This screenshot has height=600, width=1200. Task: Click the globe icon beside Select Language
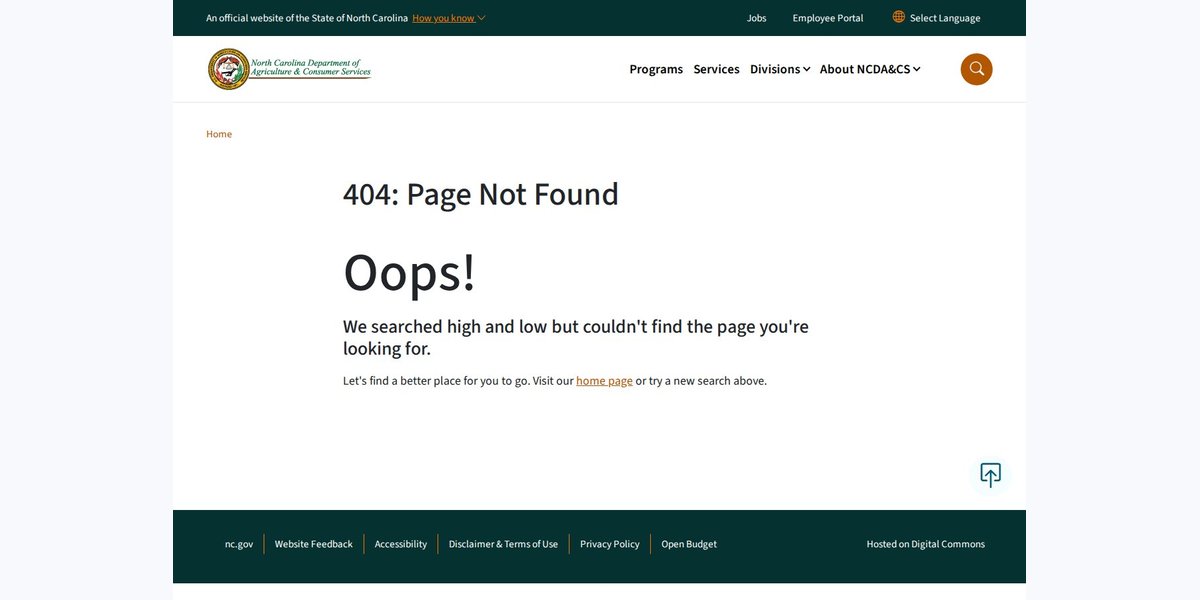click(899, 17)
